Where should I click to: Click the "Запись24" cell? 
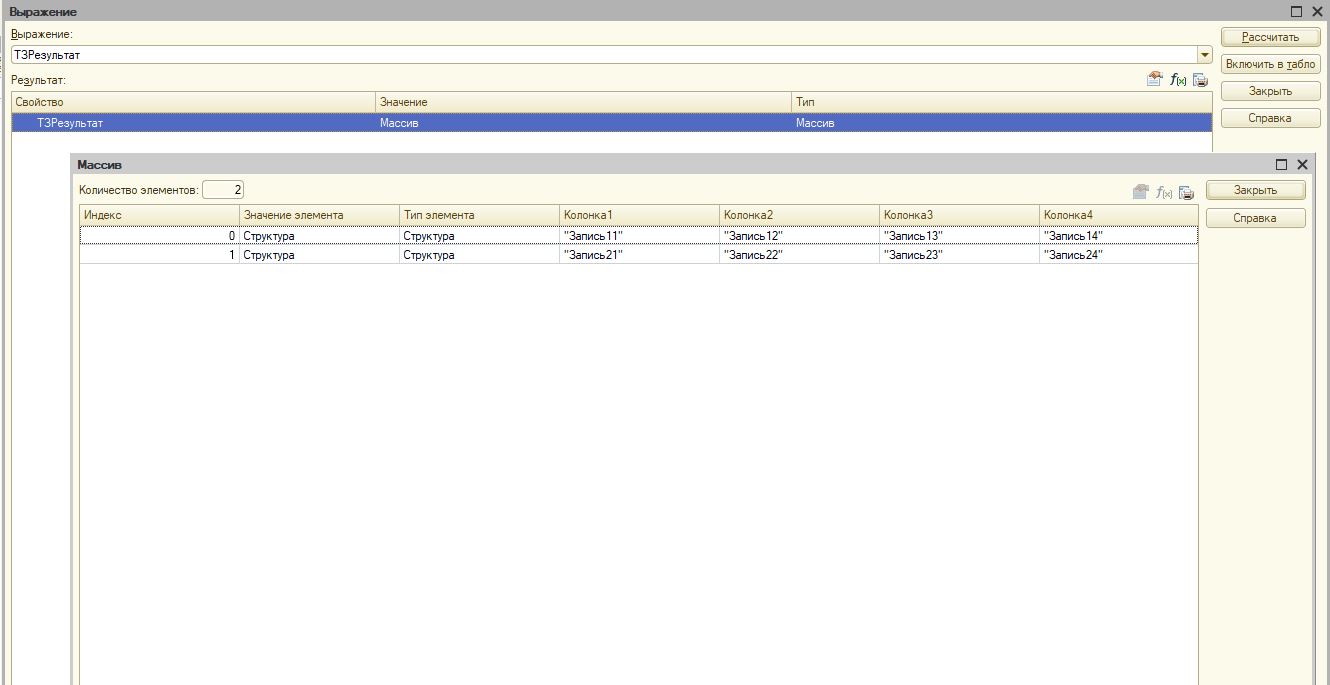(x=1118, y=255)
